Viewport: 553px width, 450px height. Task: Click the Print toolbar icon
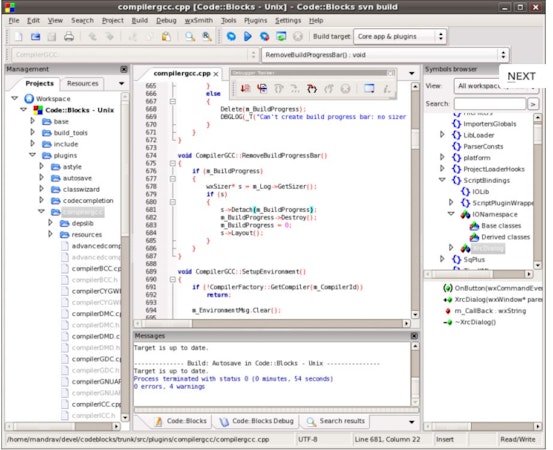pyautogui.click(x=69, y=36)
